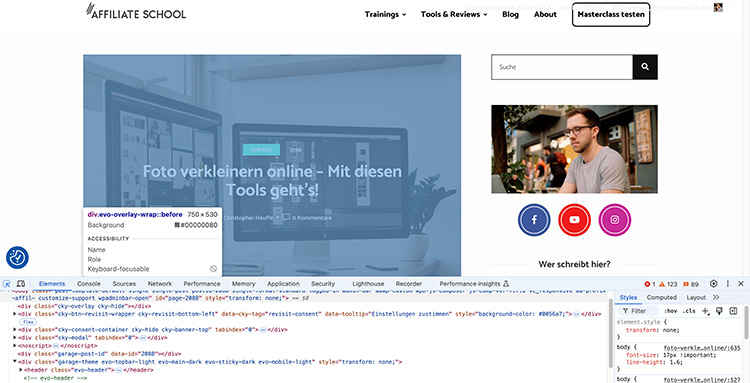
Task: Click the issues count 89 indicator
Action: (x=691, y=284)
